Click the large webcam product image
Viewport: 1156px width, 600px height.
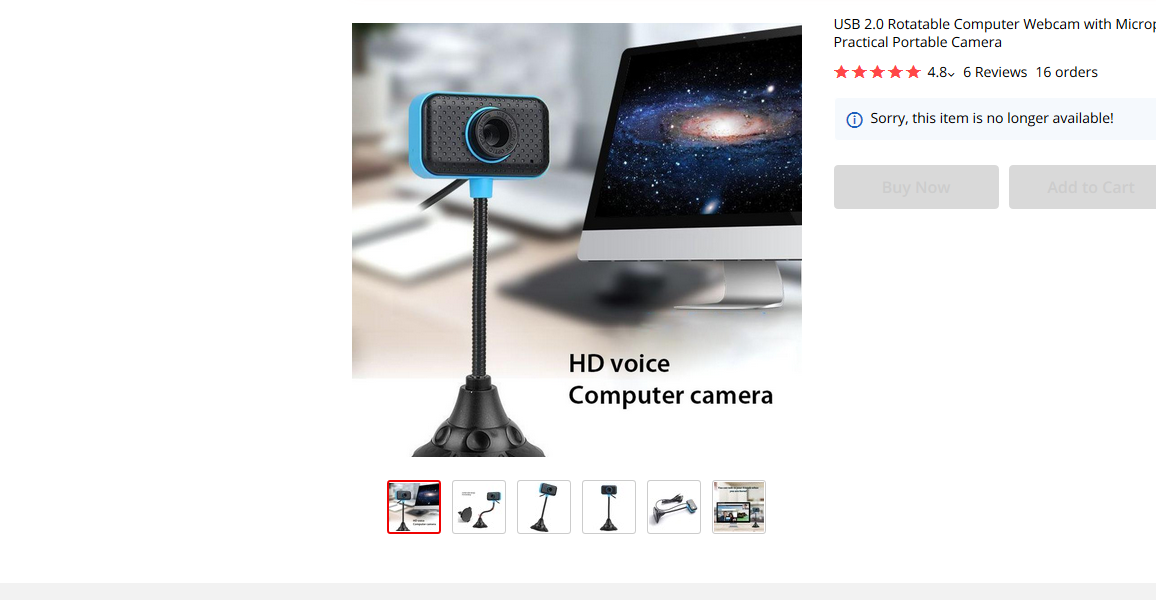click(577, 240)
